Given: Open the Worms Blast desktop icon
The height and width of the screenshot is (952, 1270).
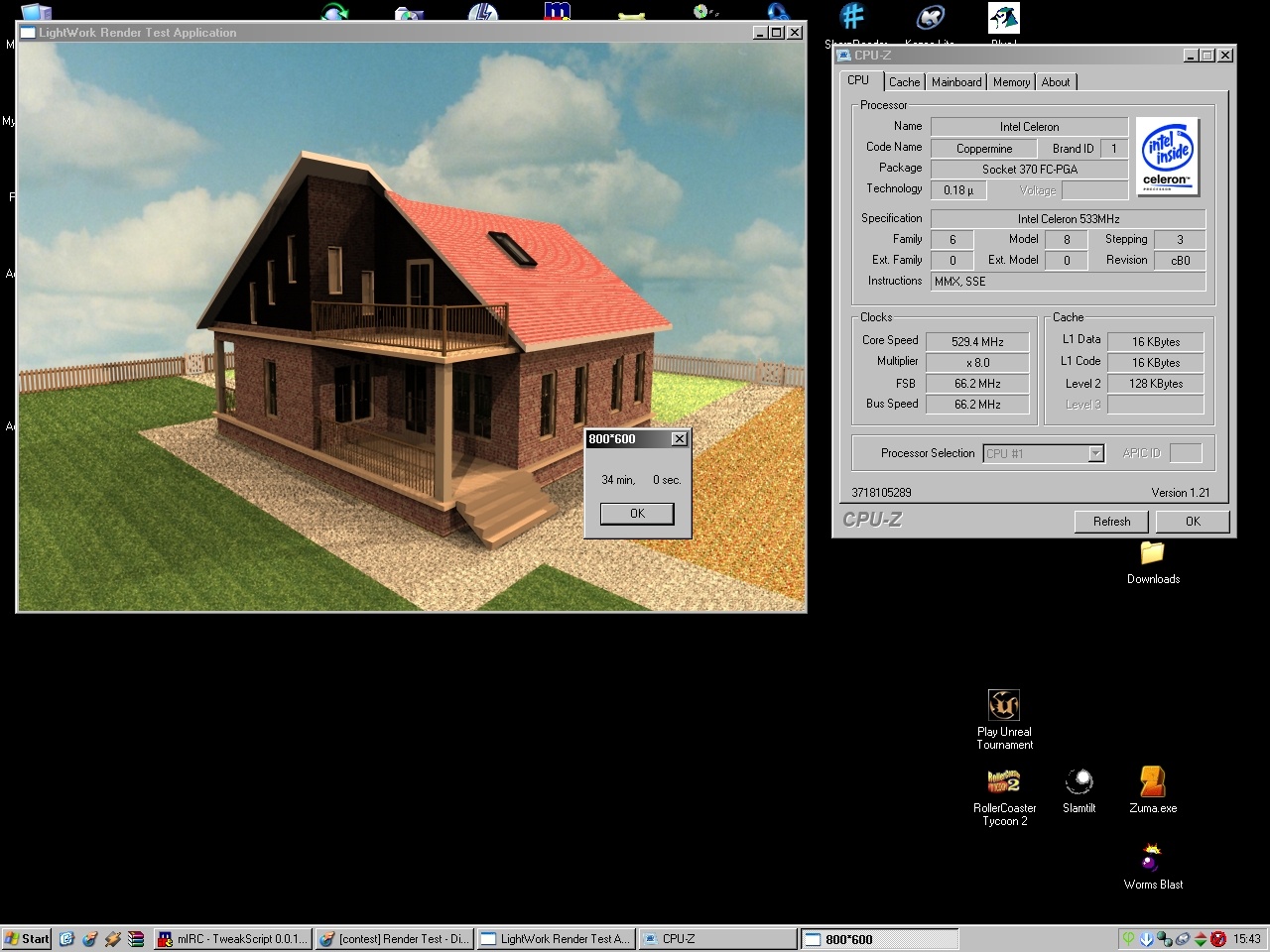Looking at the screenshot, I should click(x=1153, y=867).
